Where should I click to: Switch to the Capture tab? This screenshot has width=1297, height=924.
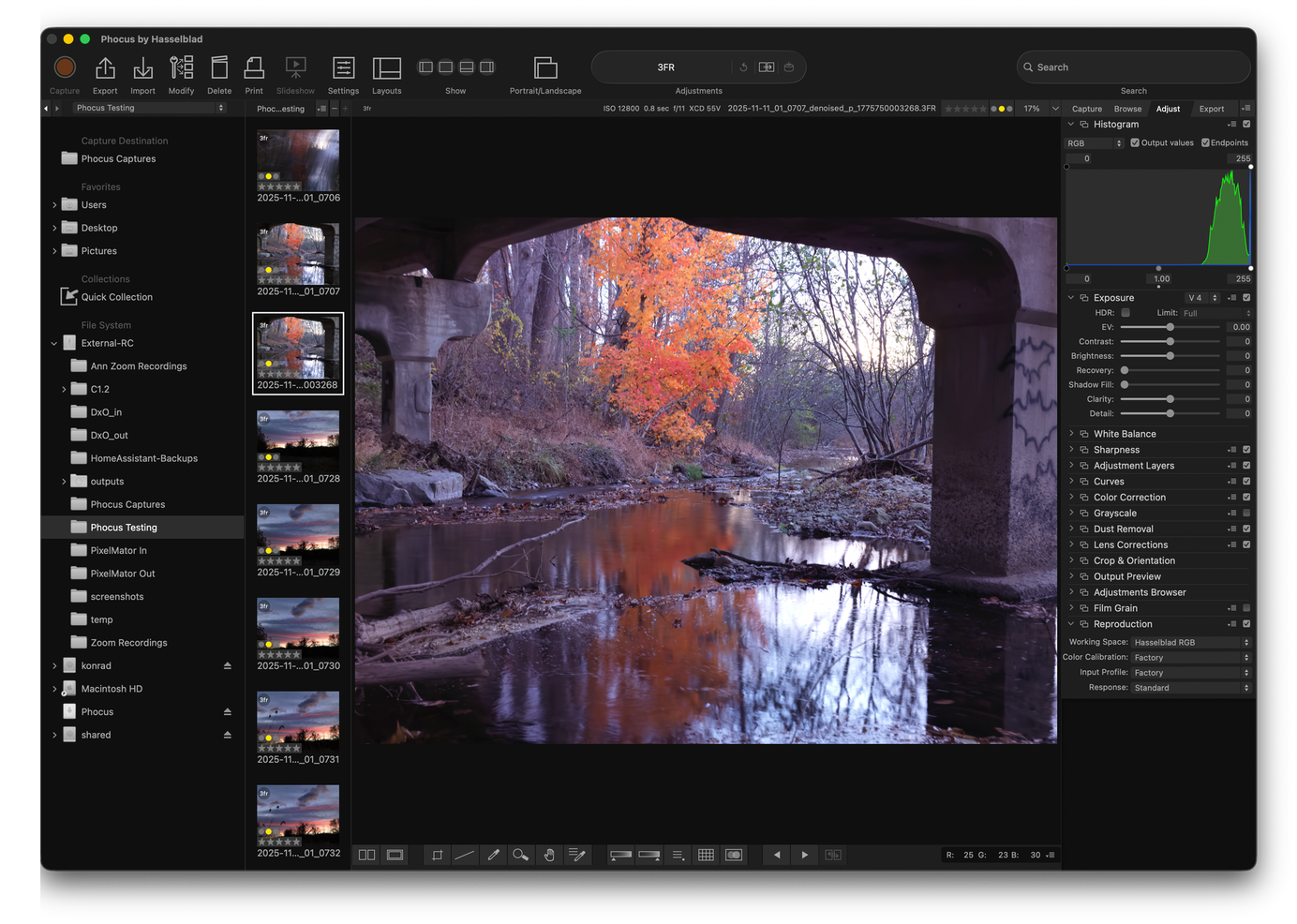tap(1087, 109)
